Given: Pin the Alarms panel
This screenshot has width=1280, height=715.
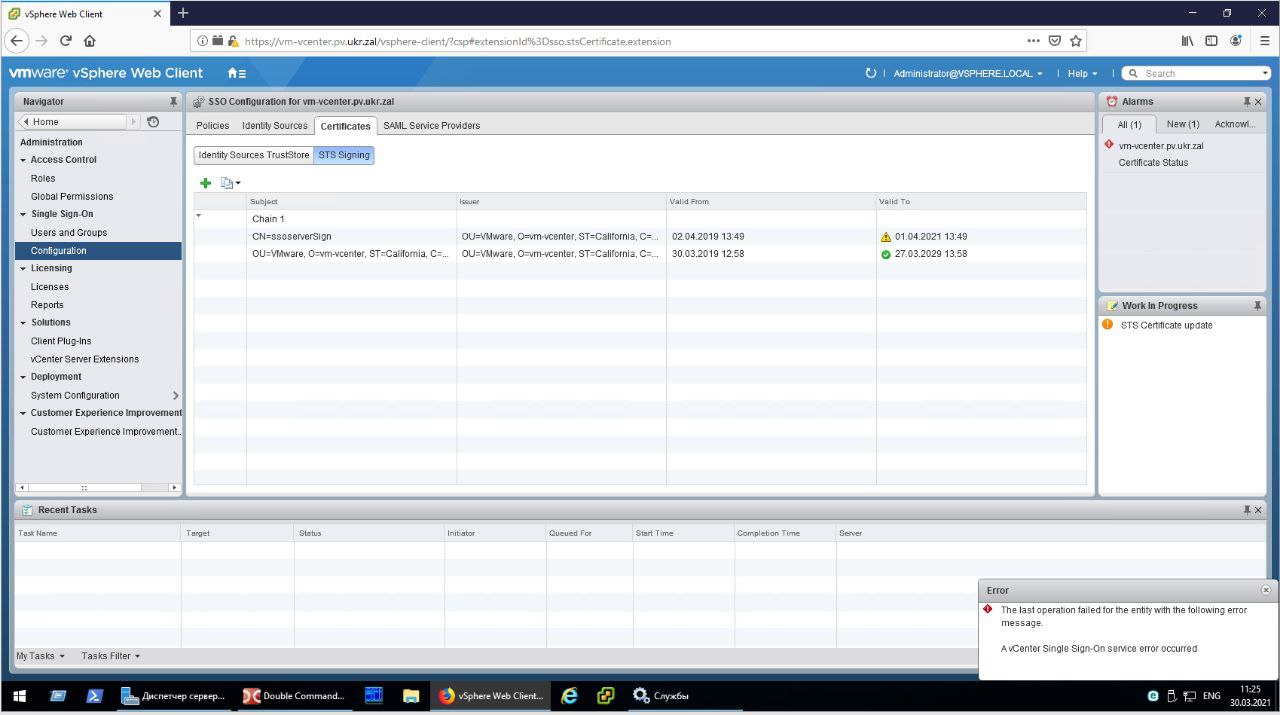Looking at the screenshot, I should 1247,102.
